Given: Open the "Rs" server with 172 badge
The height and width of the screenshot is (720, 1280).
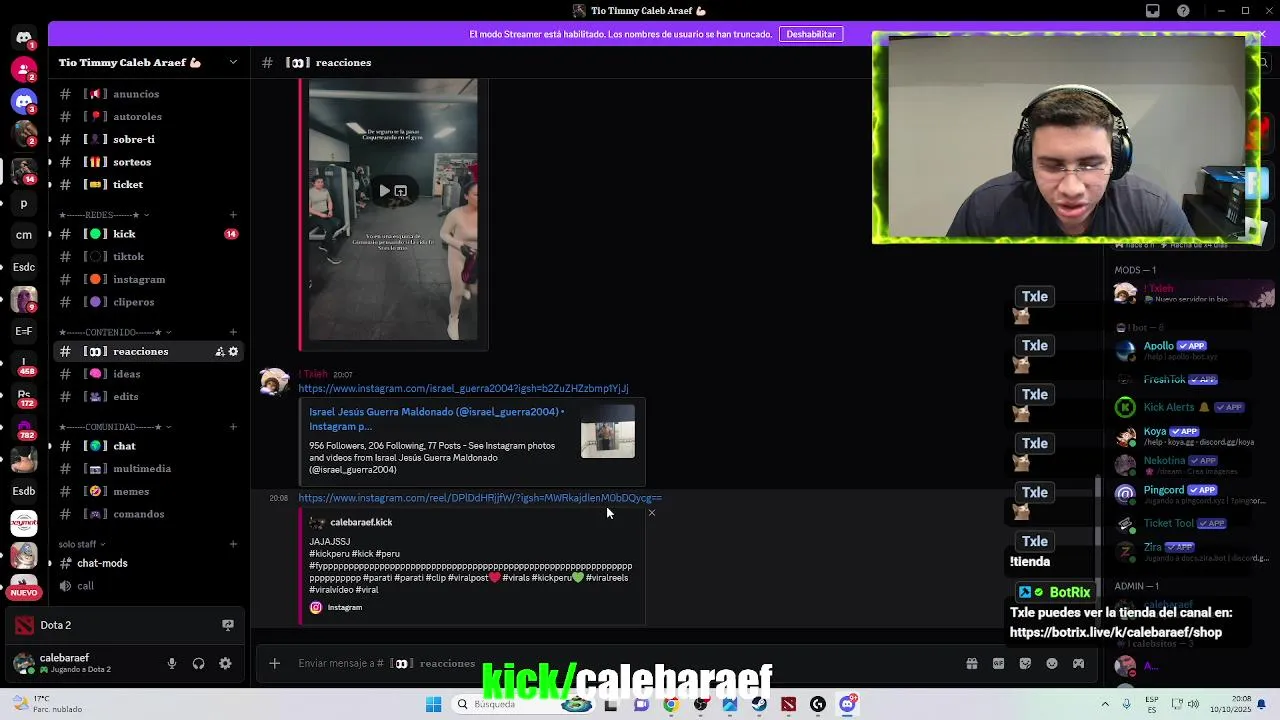Looking at the screenshot, I should click(24, 395).
